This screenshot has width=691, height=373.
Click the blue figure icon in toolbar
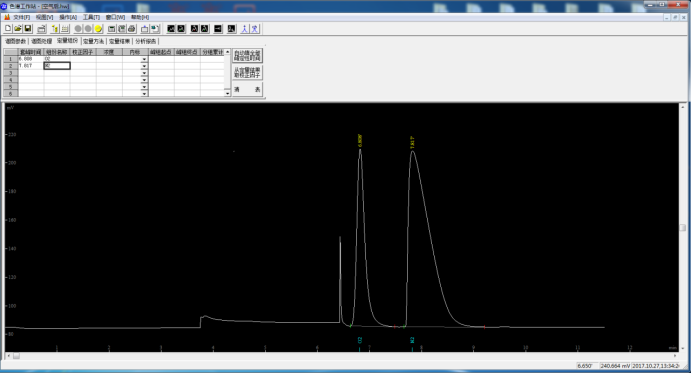point(245,29)
